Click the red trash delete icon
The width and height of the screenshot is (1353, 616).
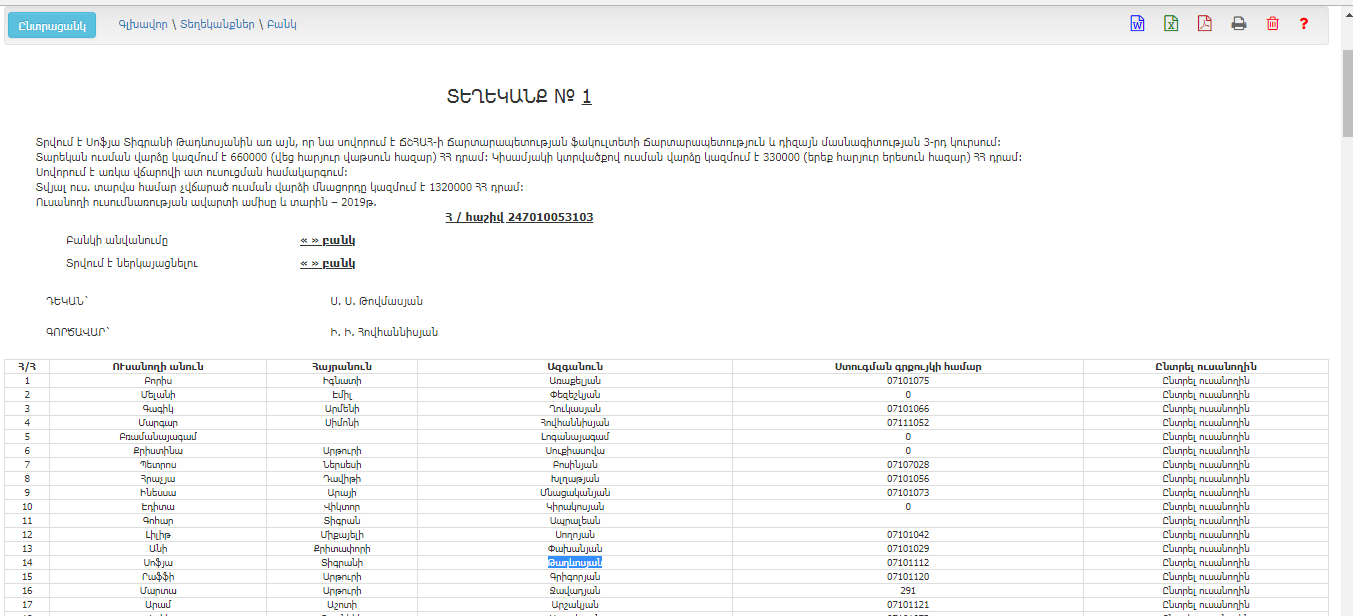coord(1272,24)
